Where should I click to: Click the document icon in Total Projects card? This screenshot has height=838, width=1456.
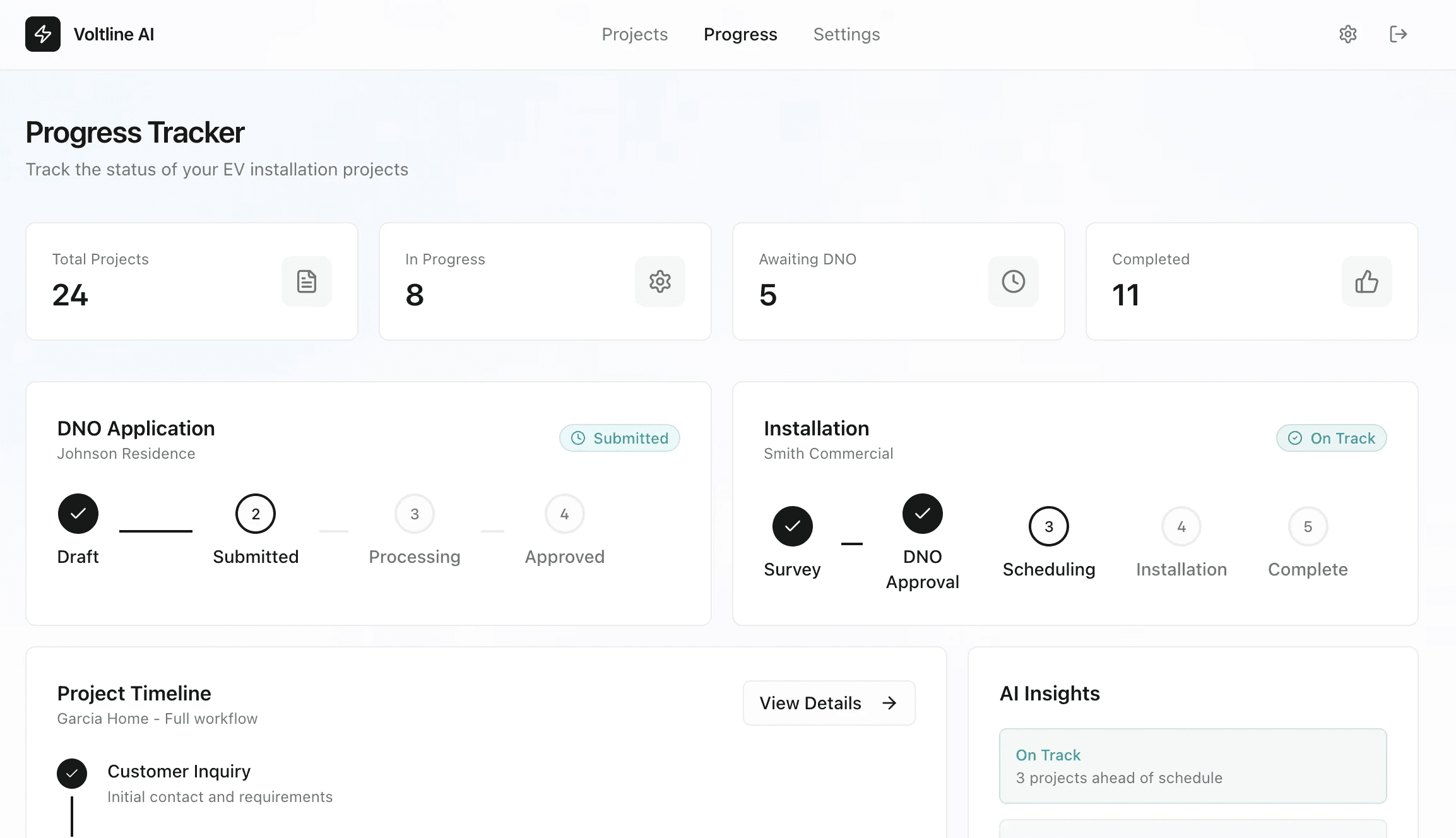pyautogui.click(x=307, y=281)
